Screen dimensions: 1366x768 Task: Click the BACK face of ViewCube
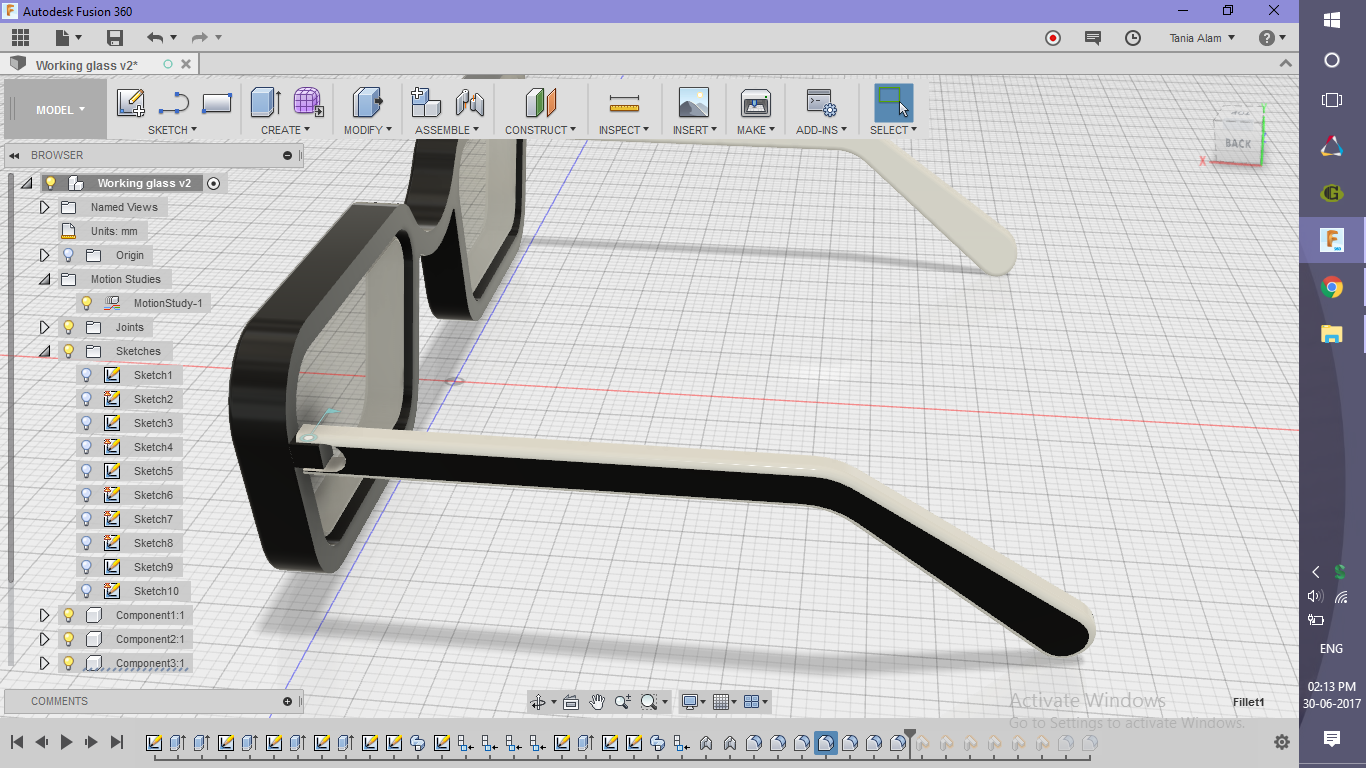(1238, 143)
